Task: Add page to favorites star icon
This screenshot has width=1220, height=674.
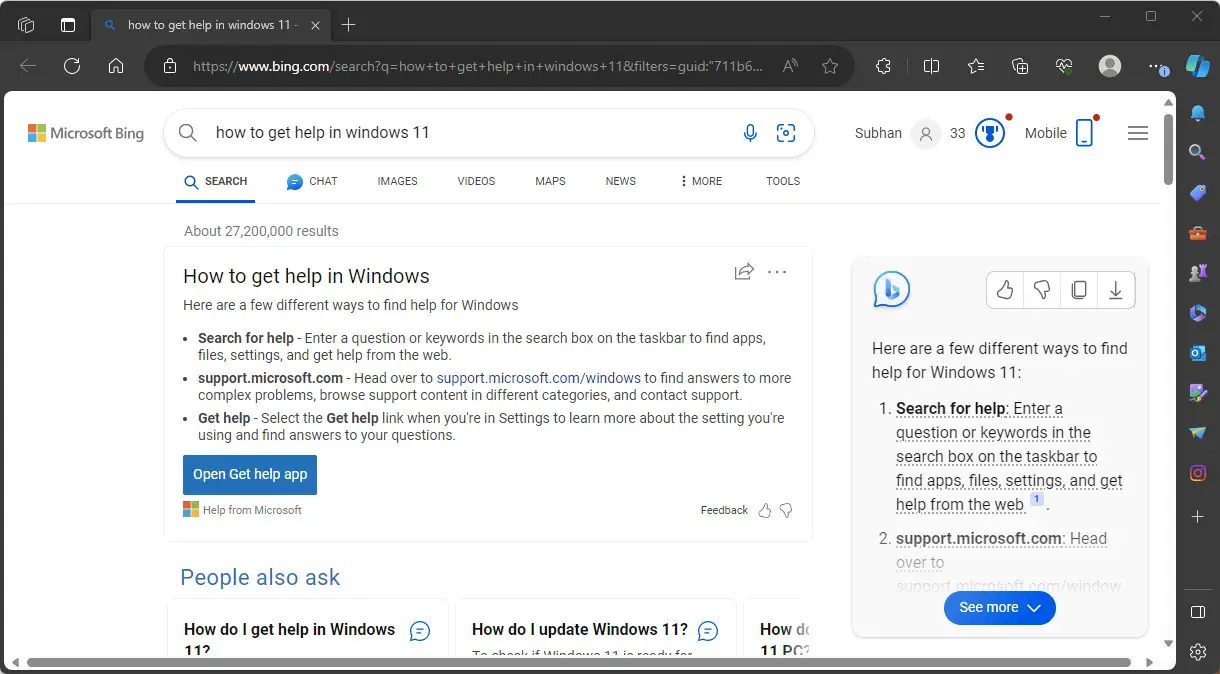Action: [x=830, y=66]
